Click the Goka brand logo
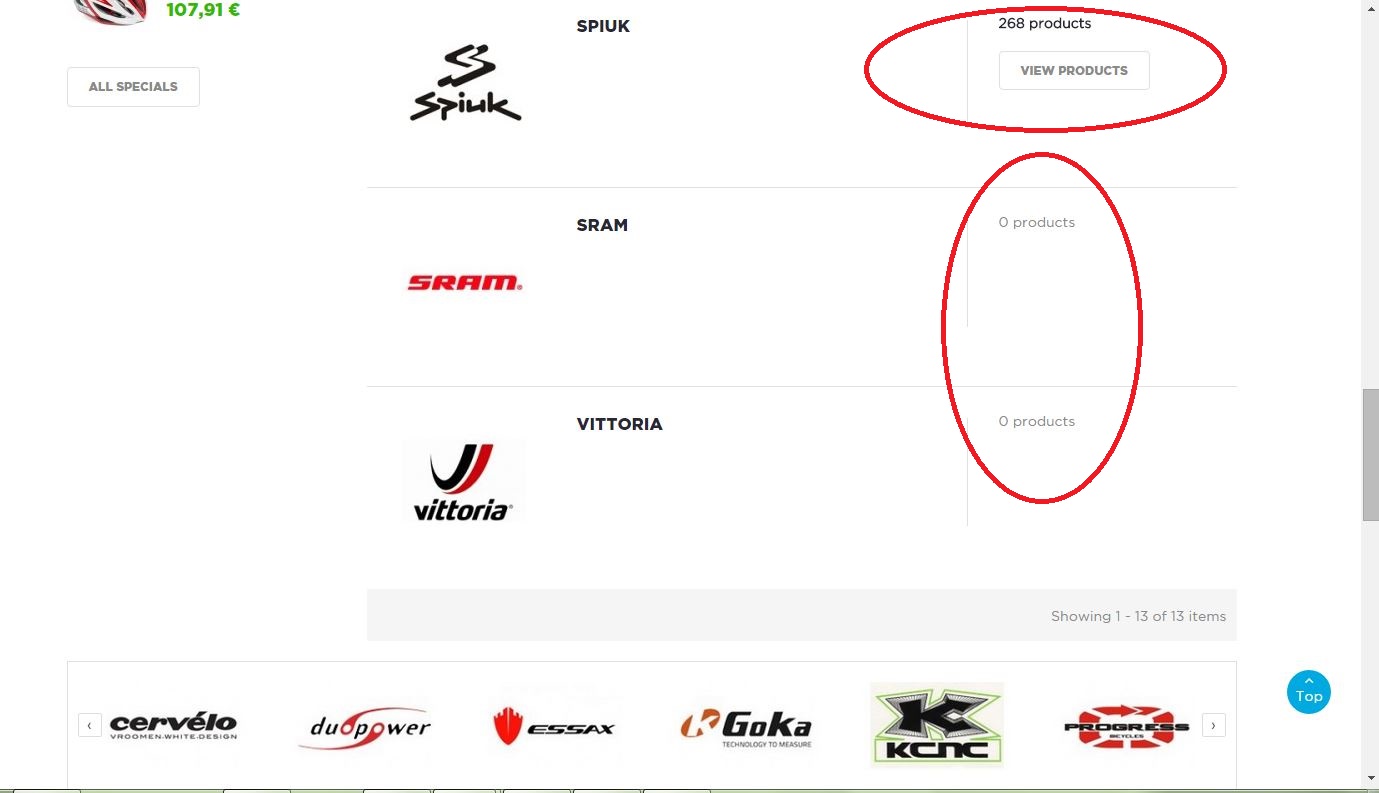Viewport: 1379px width, 793px height. [746, 727]
